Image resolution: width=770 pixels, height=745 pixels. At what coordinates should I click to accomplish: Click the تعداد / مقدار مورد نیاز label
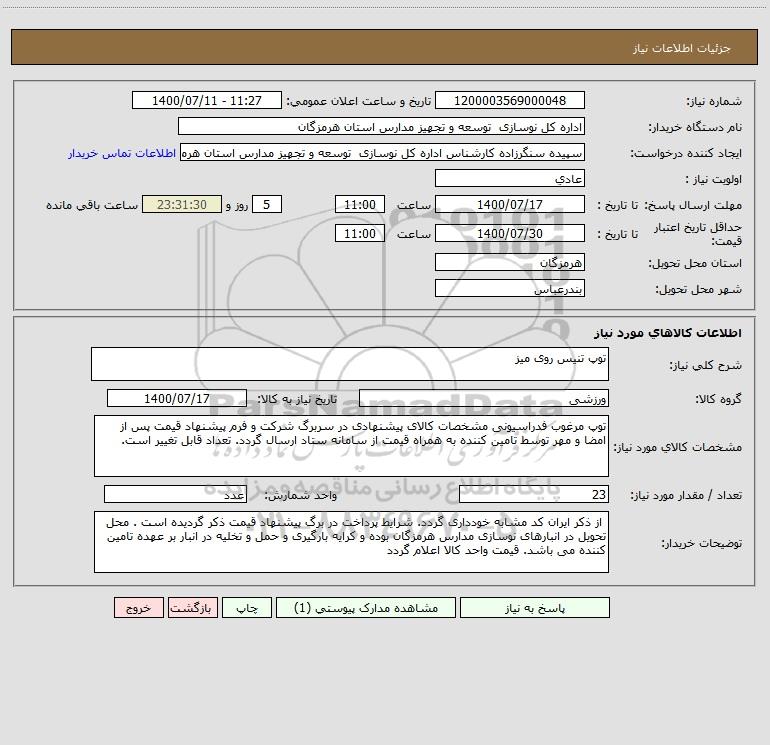pos(686,495)
